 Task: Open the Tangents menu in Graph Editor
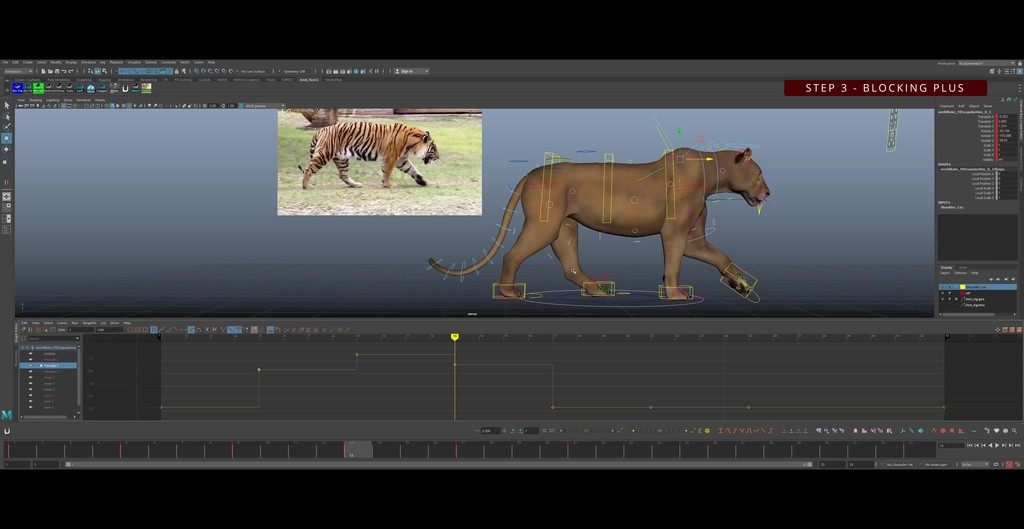[89, 323]
